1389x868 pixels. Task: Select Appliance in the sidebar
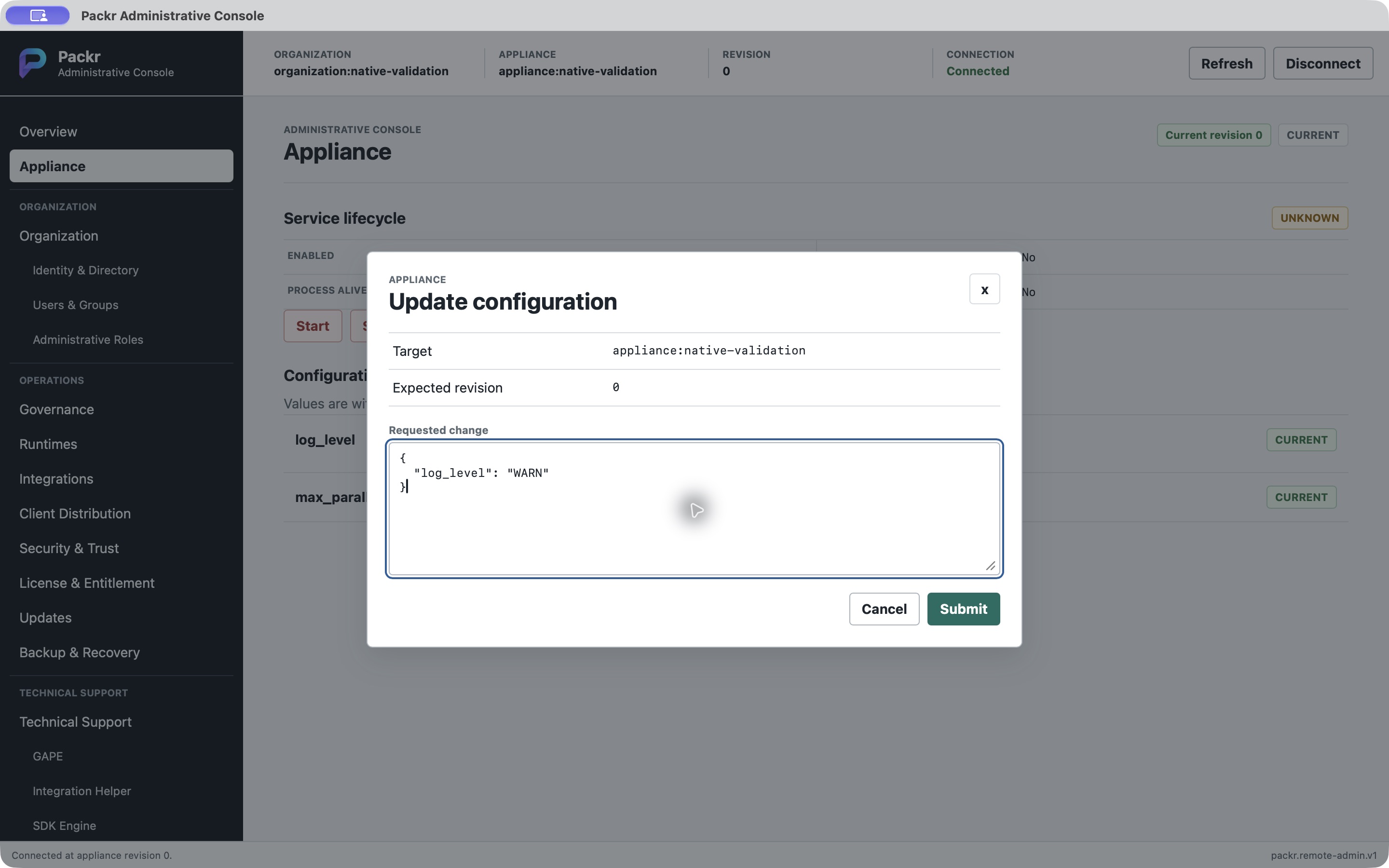click(x=121, y=166)
